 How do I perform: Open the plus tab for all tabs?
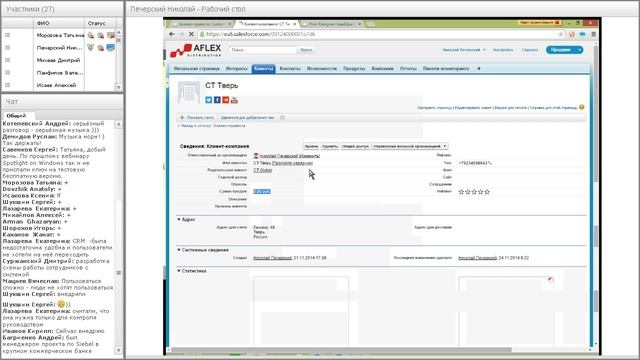(x=479, y=69)
